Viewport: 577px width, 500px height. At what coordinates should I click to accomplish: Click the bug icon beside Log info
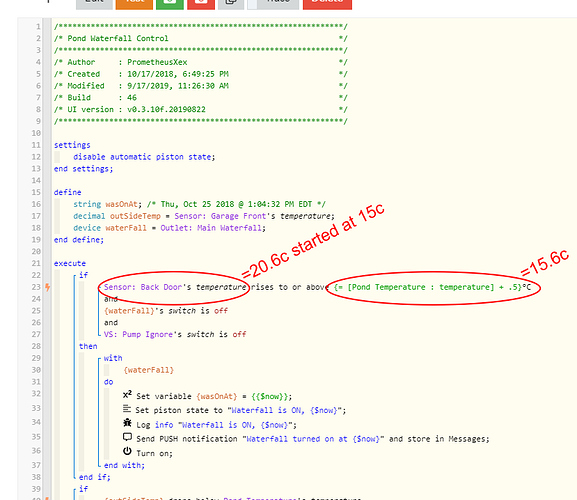[127, 423]
